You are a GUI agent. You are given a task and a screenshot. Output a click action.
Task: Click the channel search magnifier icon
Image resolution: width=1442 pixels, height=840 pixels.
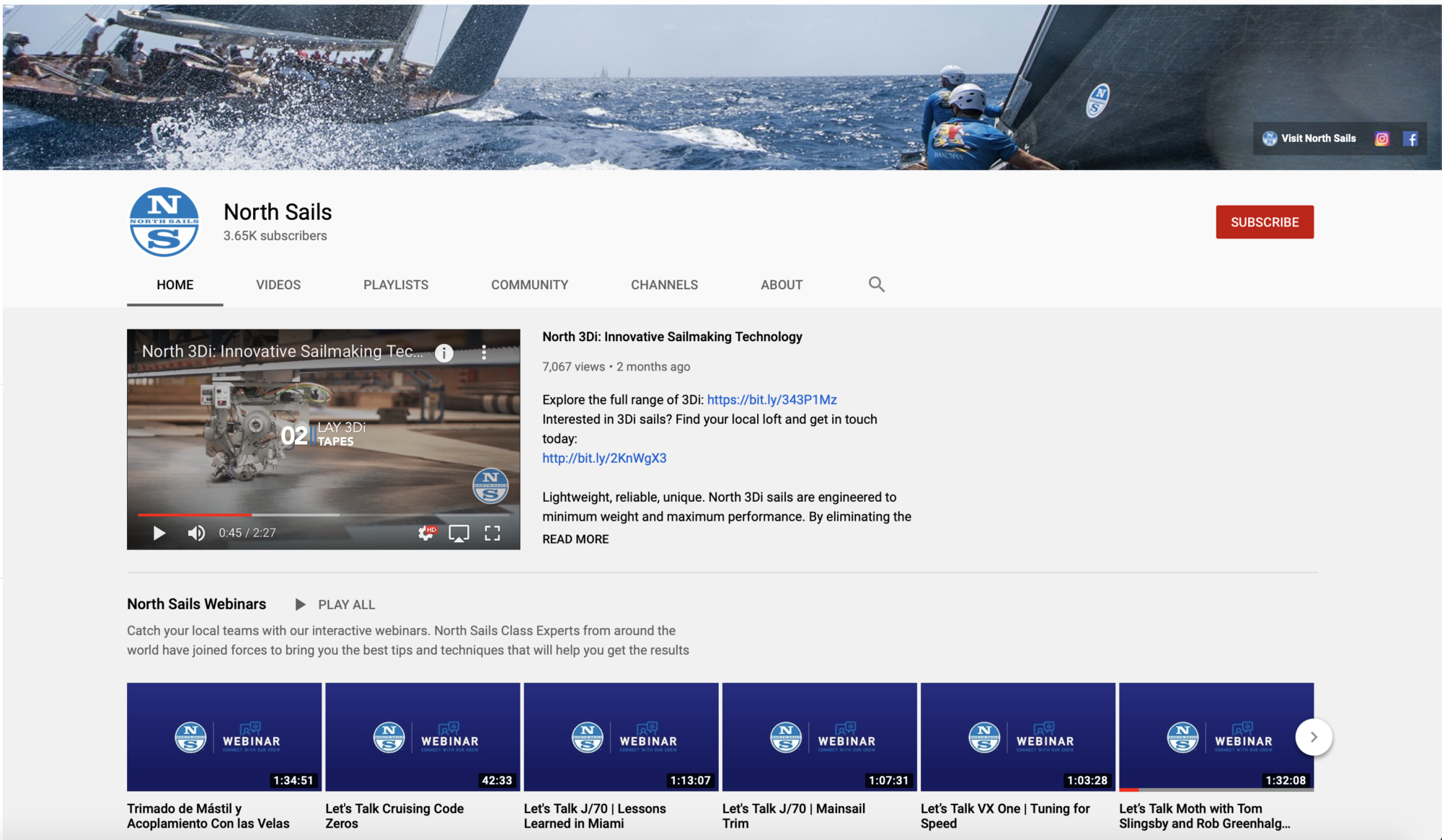point(876,284)
